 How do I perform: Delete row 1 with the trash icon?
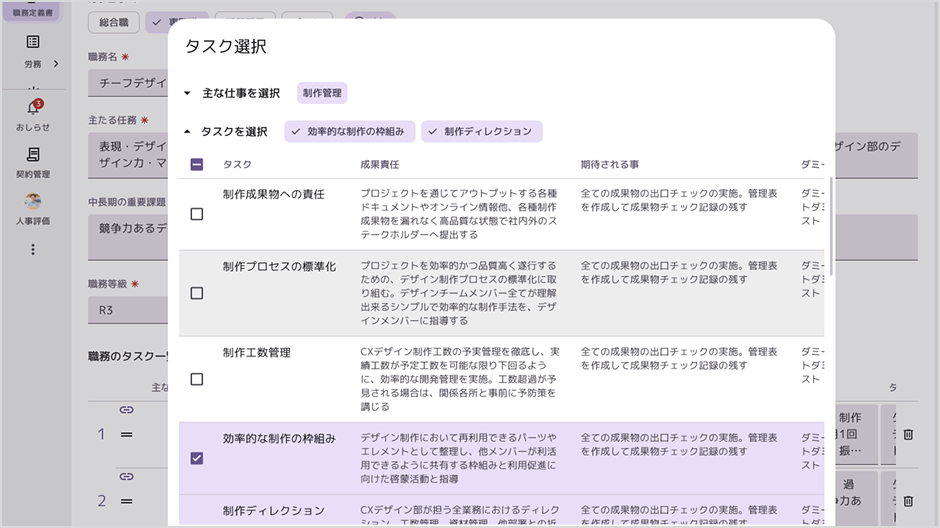pyautogui.click(x=908, y=435)
